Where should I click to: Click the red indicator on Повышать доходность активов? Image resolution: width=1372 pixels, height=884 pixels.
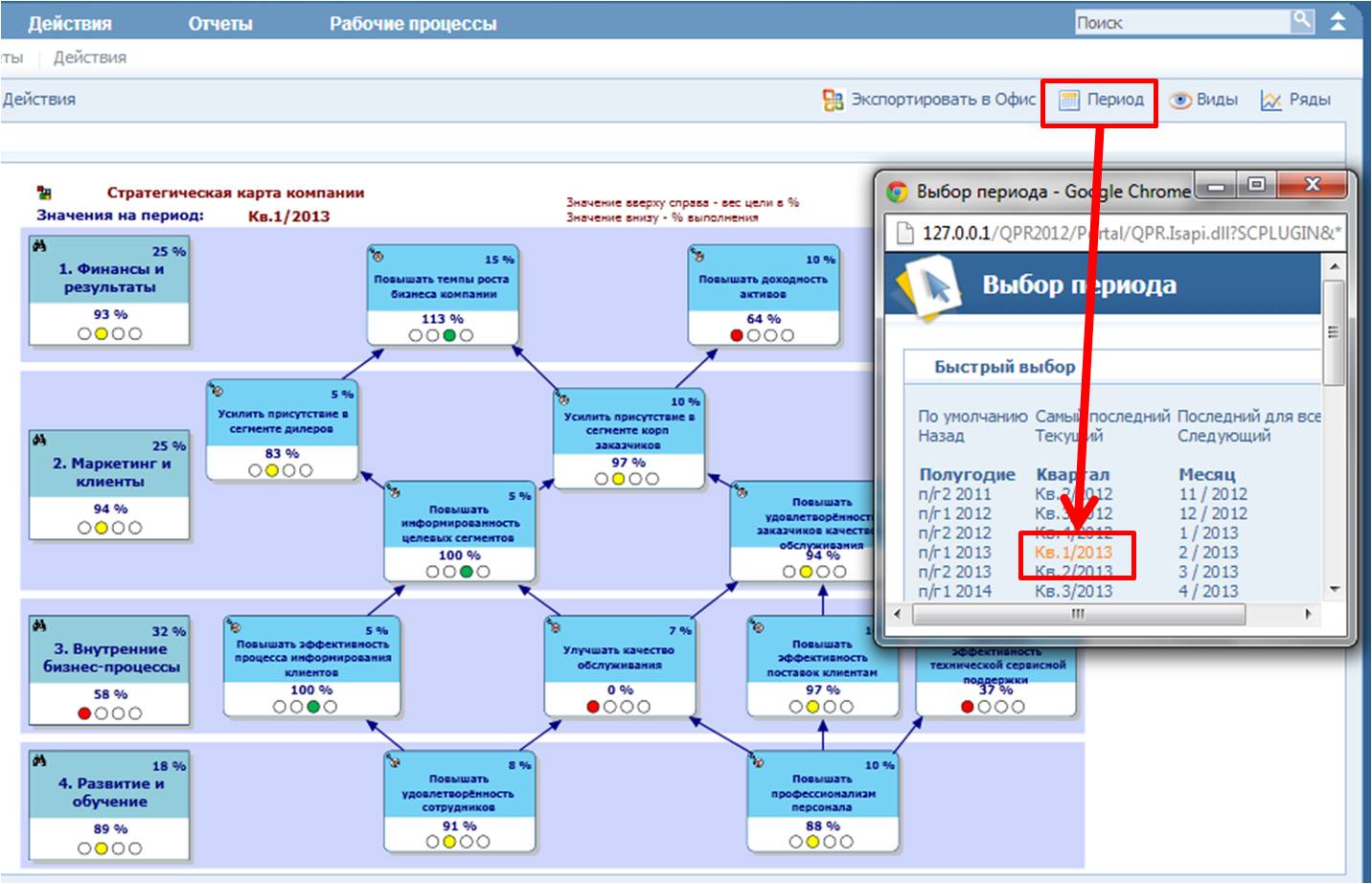(x=736, y=335)
